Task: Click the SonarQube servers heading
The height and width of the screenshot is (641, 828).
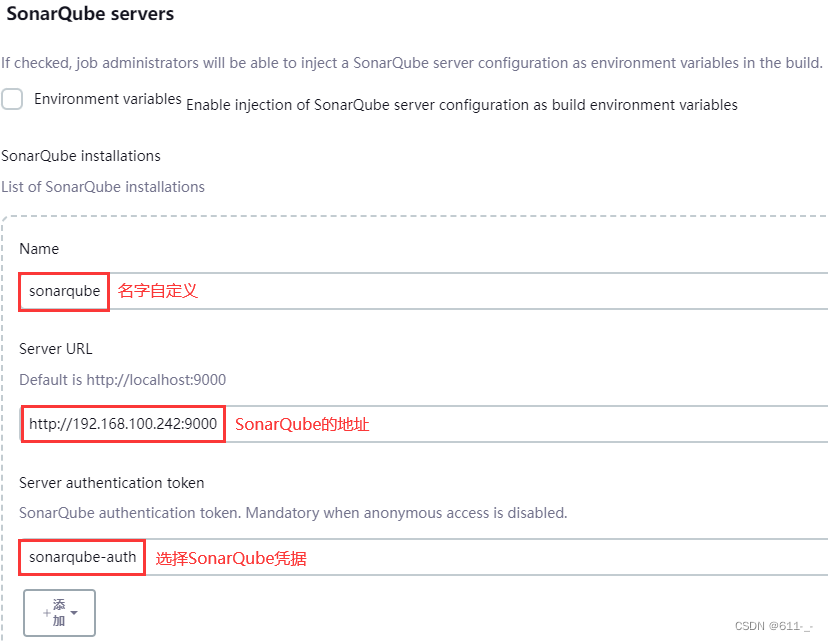Action: 90,14
